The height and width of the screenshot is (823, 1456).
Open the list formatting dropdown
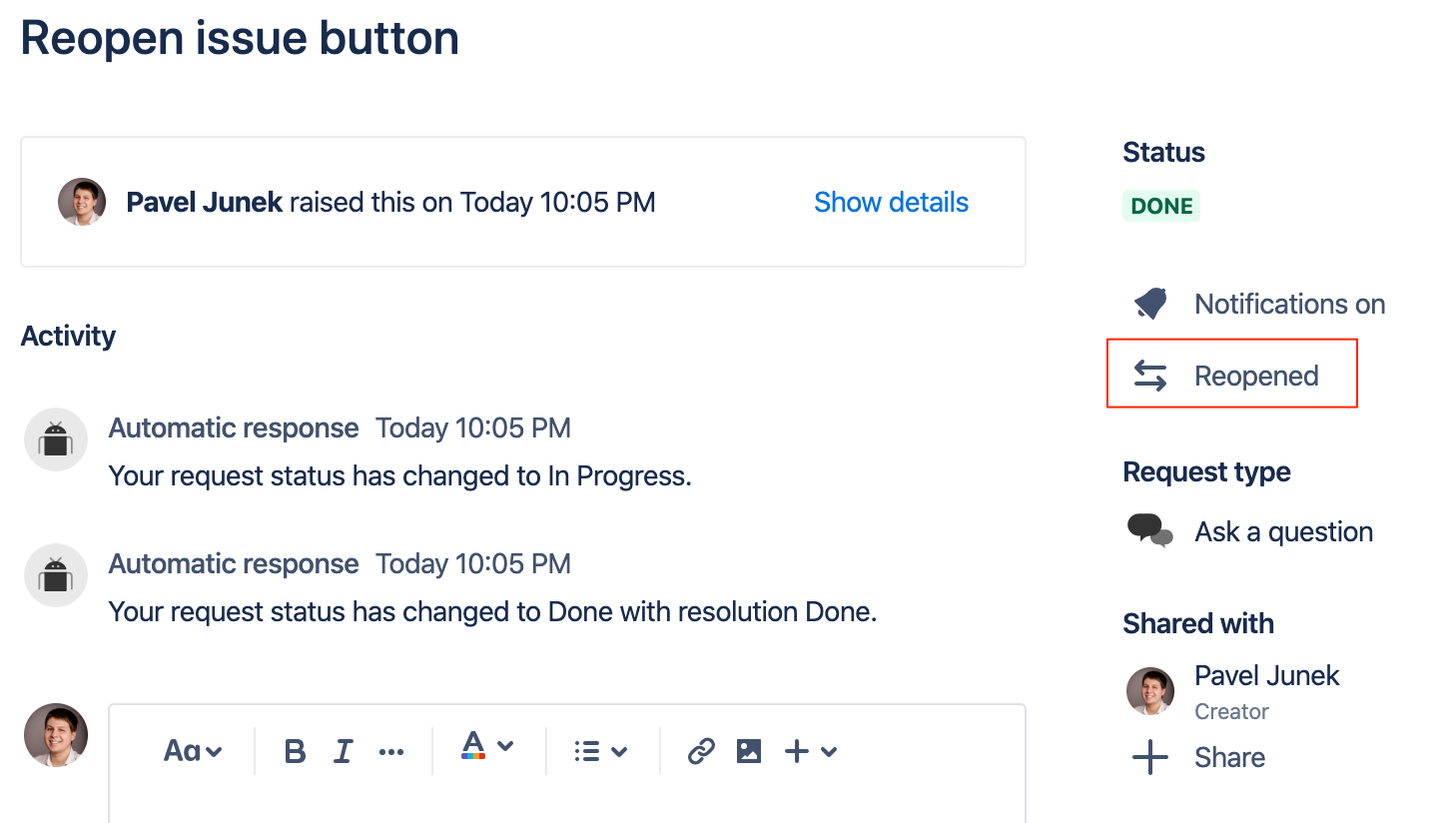pyautogui.click(x=600, y=750)
